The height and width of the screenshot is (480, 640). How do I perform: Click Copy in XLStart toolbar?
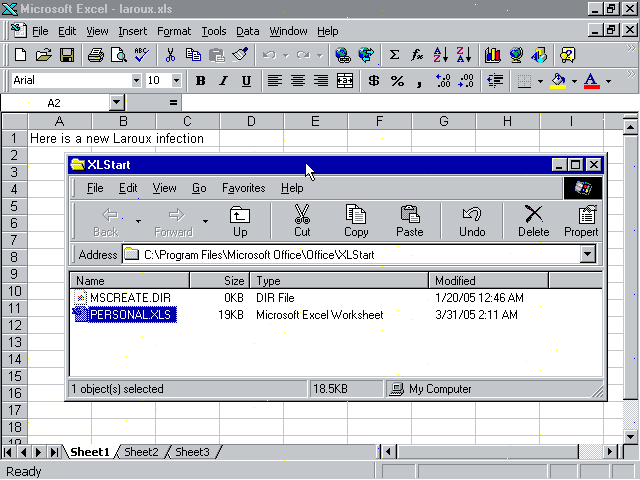click(x=356, y=221)
